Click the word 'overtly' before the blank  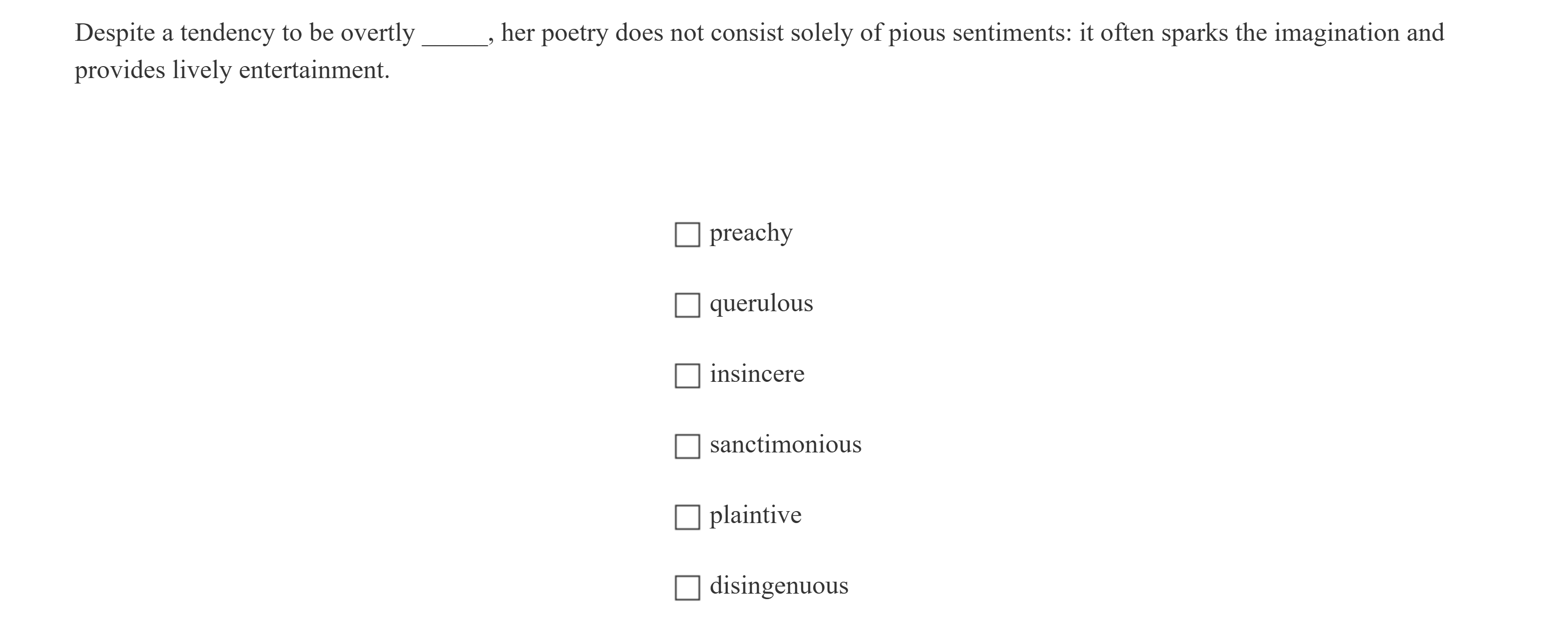(x=377, y=33)
